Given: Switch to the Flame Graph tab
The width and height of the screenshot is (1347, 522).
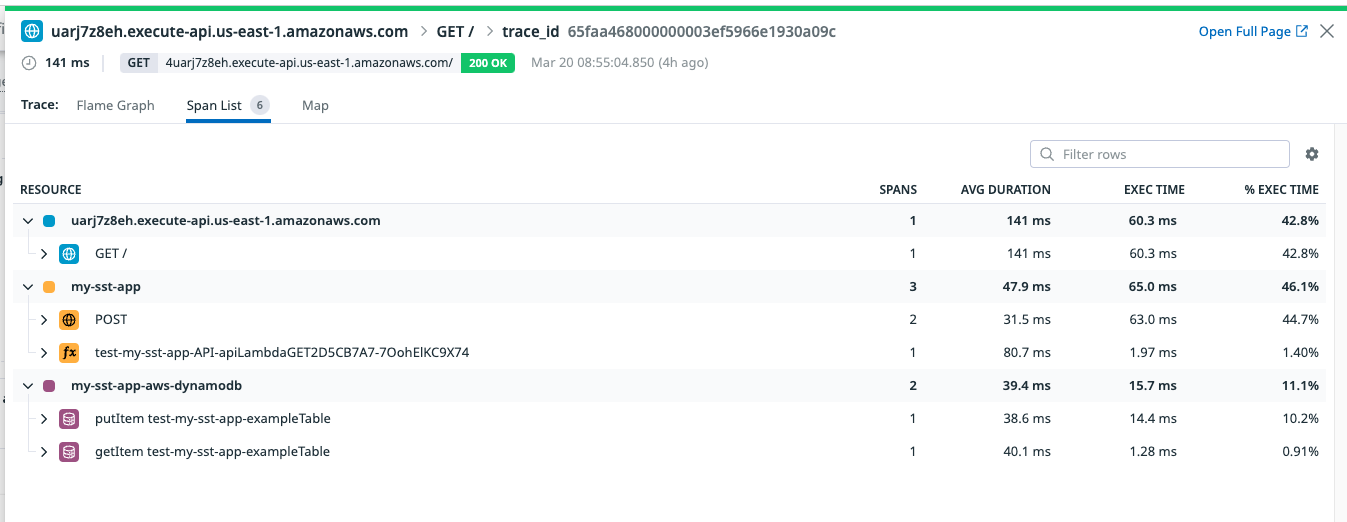Looking at the screenshot, I should tap(115, 105).
